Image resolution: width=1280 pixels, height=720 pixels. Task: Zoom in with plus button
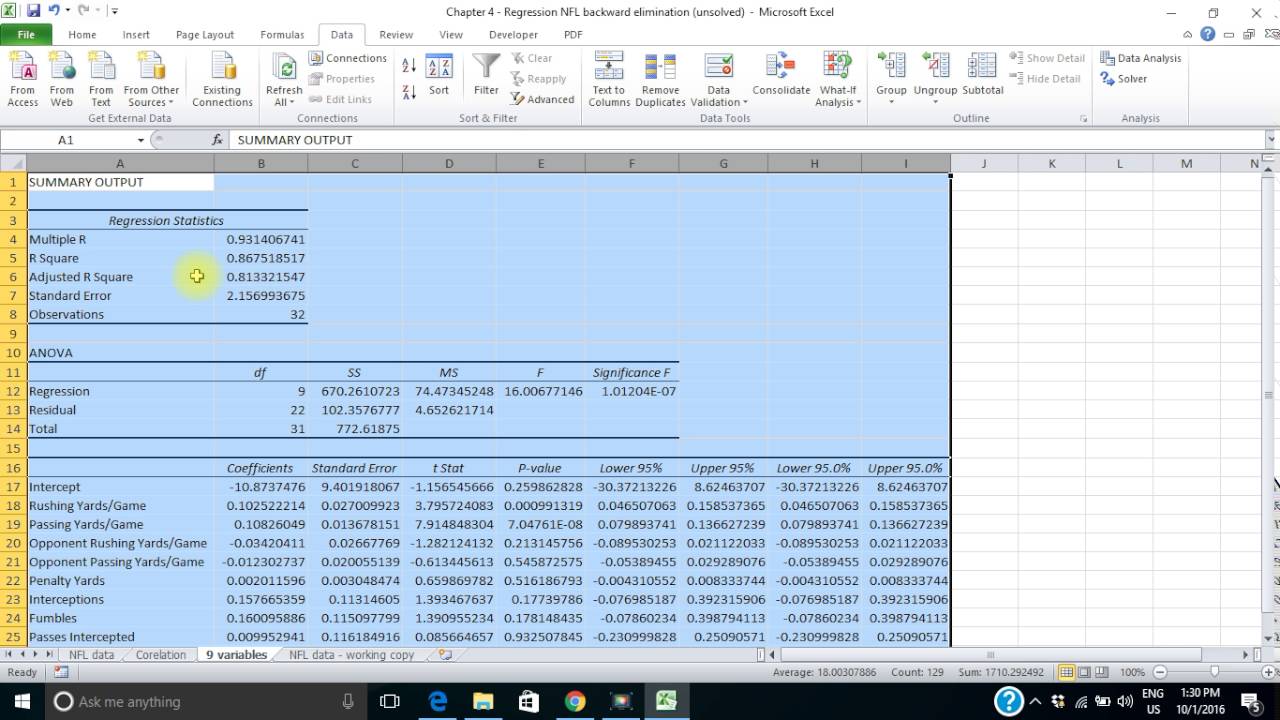[1267, 672]
